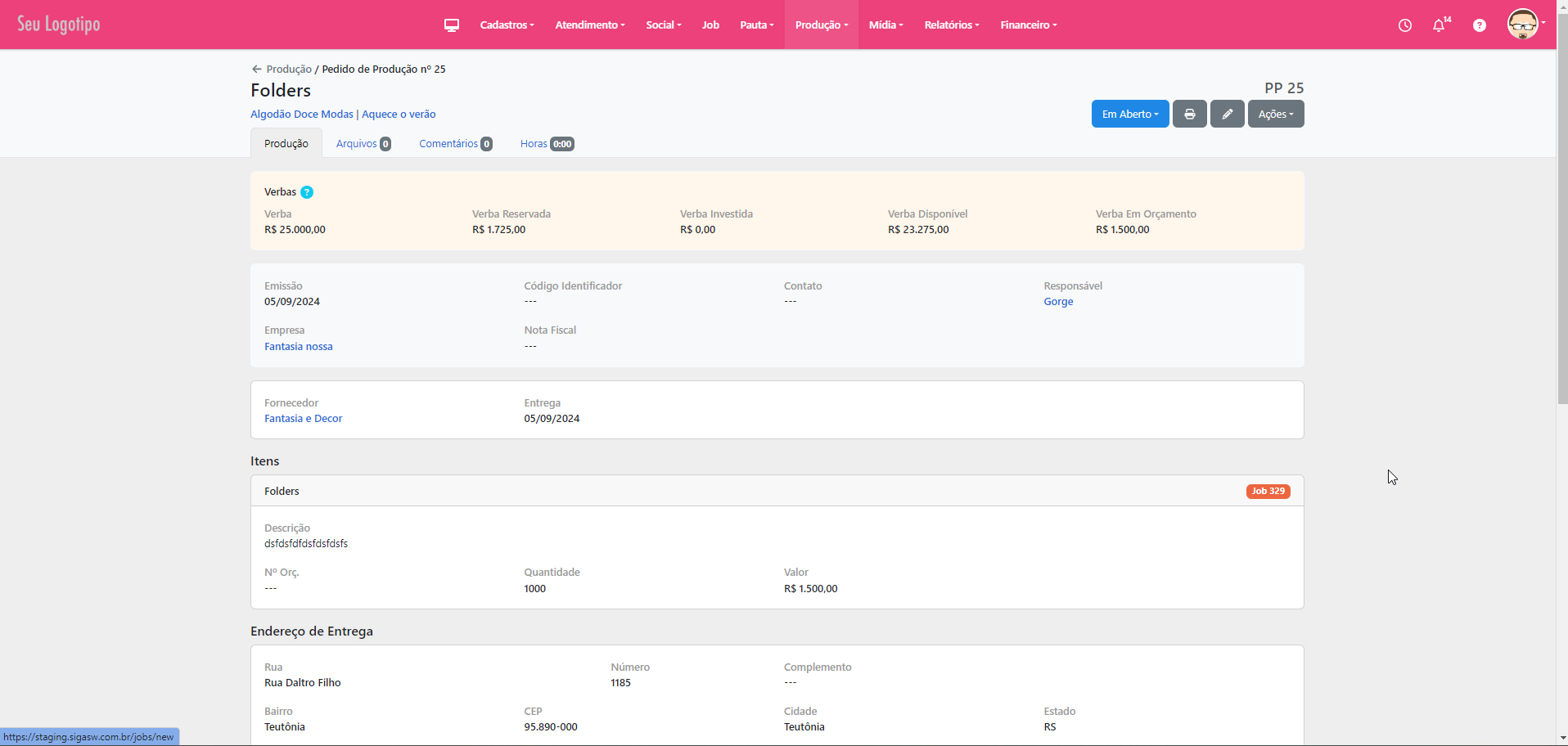The width and height of the screenshot is (1568, 746).
Task: Open the Ações dropdown
Action: pos(1275,115)
